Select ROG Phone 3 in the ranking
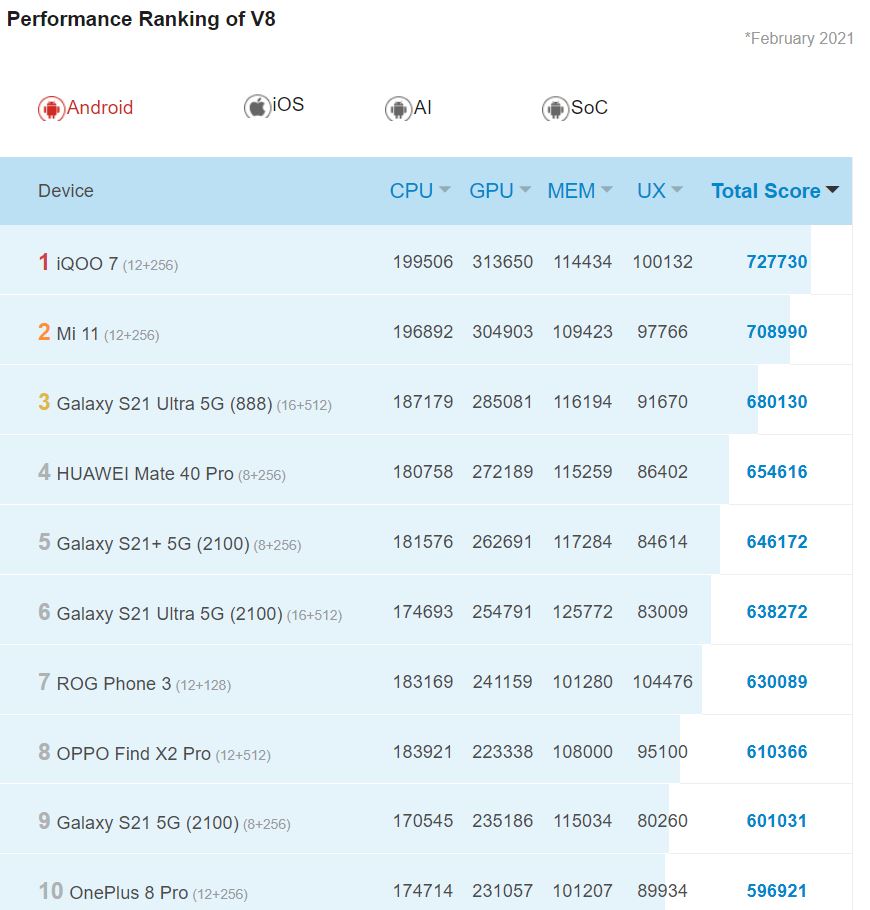Viewport: 870px width, 910px height. point(113,684)
